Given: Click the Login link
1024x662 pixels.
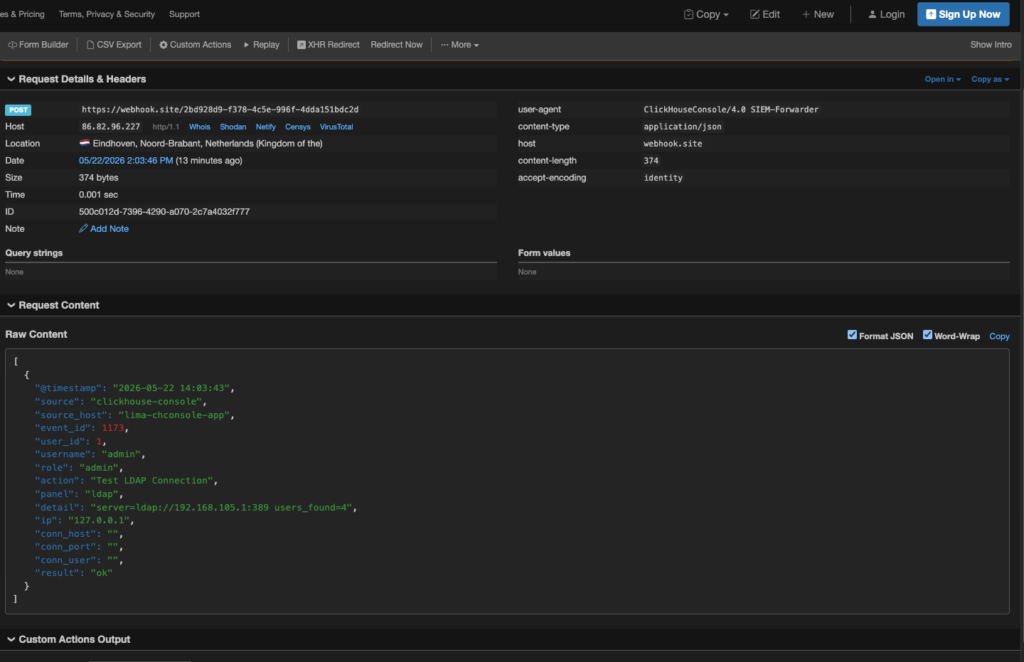Looking at the screenshot, I should pyautogui.click(x=886, y=14).
